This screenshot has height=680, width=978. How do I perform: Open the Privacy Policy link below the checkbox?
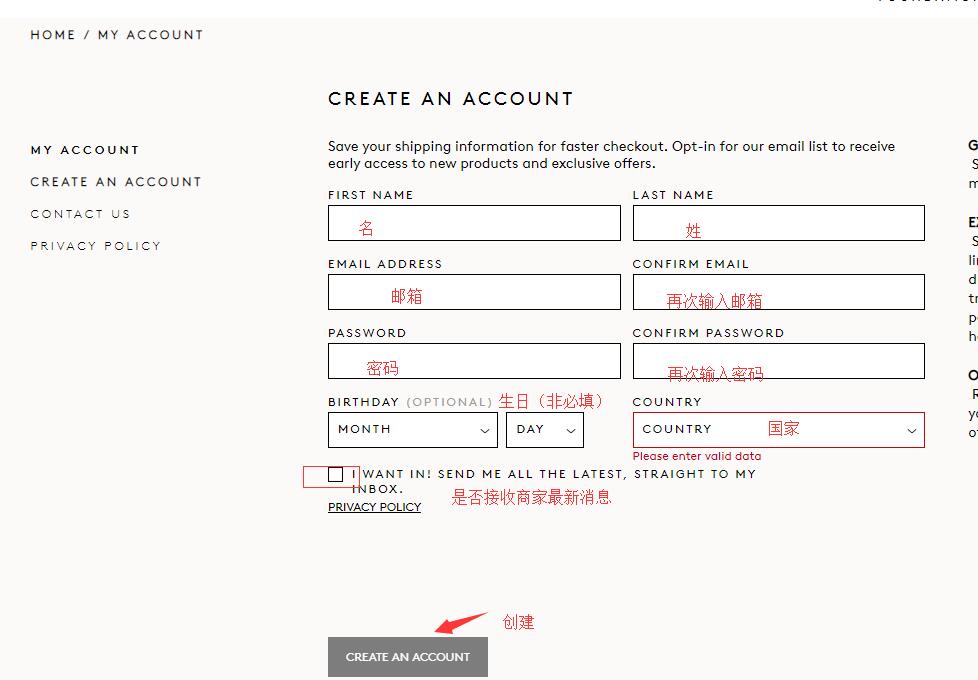pos(374,508)
